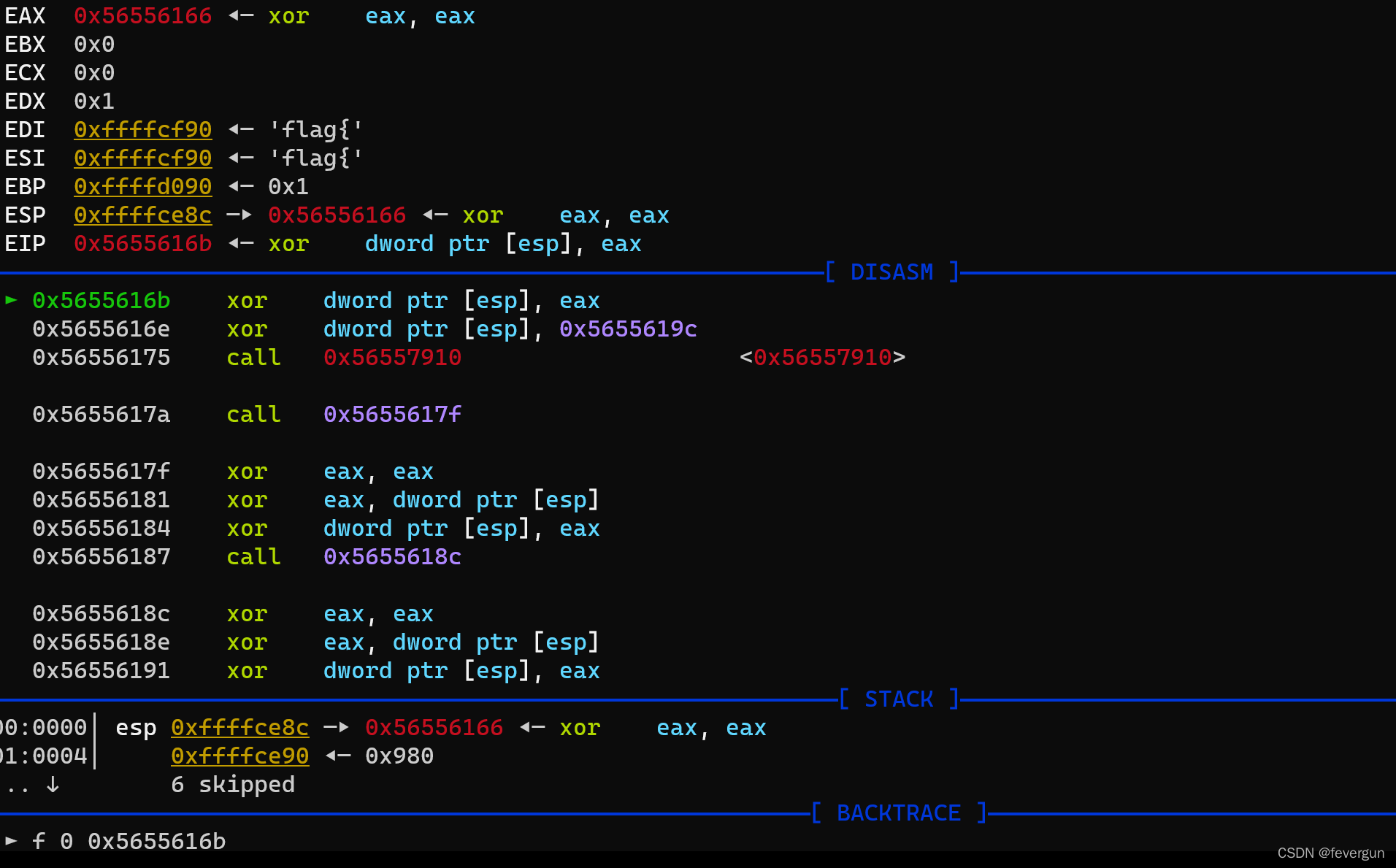Click the current instruction address 0x5655616b in DISASM
The width and height of the screenshot is (1396, 868).
click(101, 301)
